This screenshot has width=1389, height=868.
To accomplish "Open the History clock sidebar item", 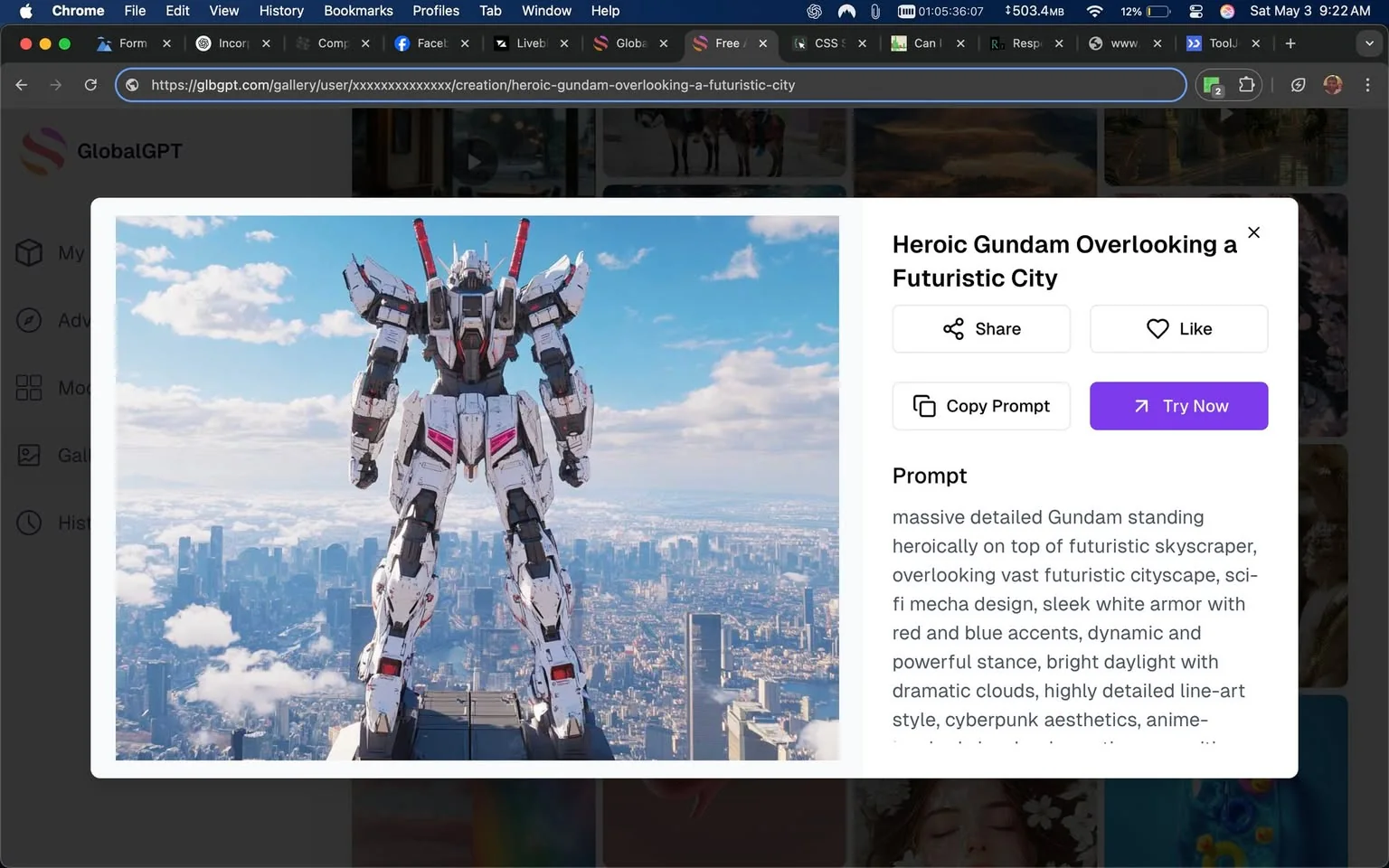I will pyautogui.click(x=29, y=523).
